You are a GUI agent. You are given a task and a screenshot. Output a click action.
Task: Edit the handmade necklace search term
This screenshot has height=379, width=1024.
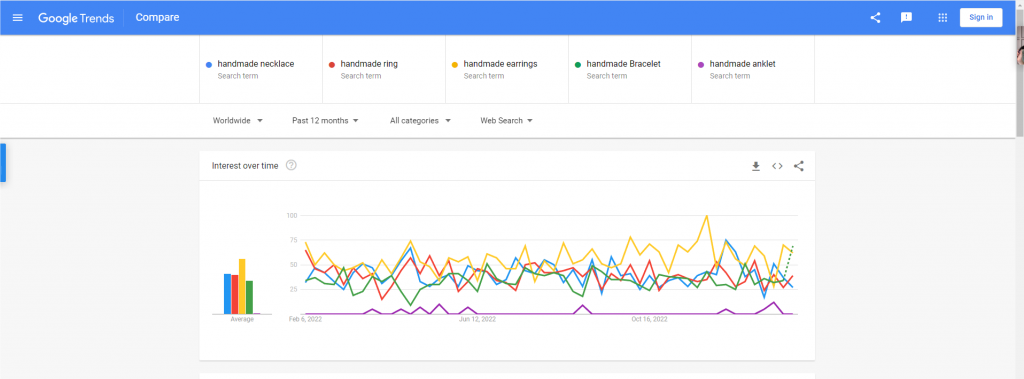coord(261,69)
